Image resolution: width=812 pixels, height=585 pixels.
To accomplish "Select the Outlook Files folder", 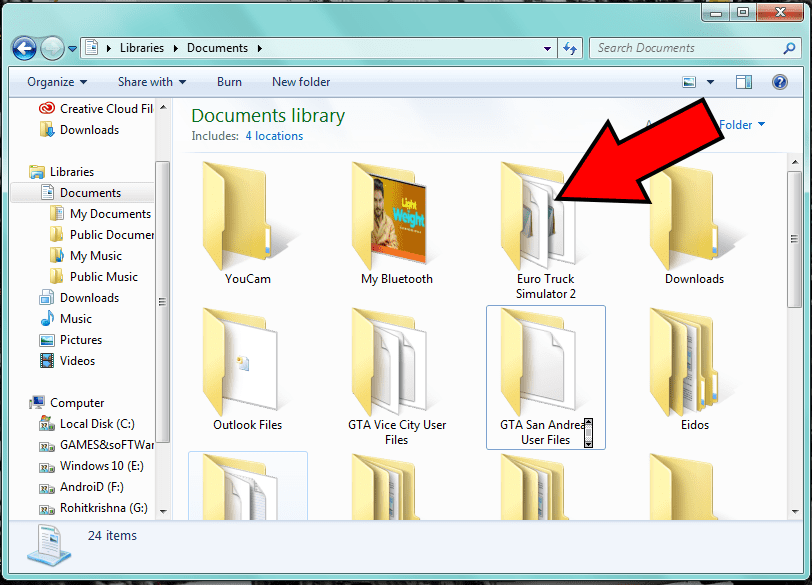I will (248, 370).
